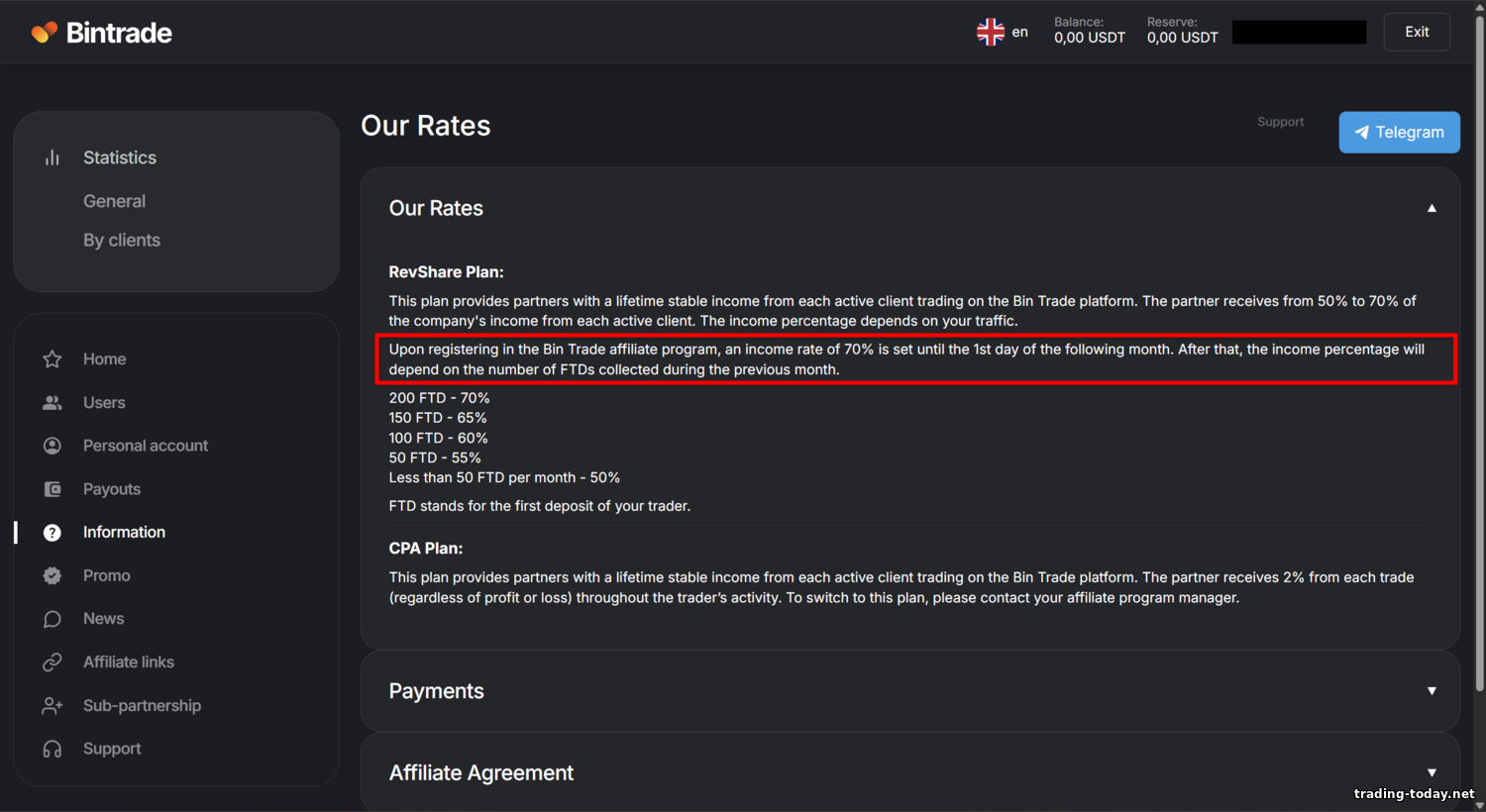The image size is (1486, 812).
Task: Click the Sub-partnership add-user icon
Action: pyautogui.click(x=53, y=706)
